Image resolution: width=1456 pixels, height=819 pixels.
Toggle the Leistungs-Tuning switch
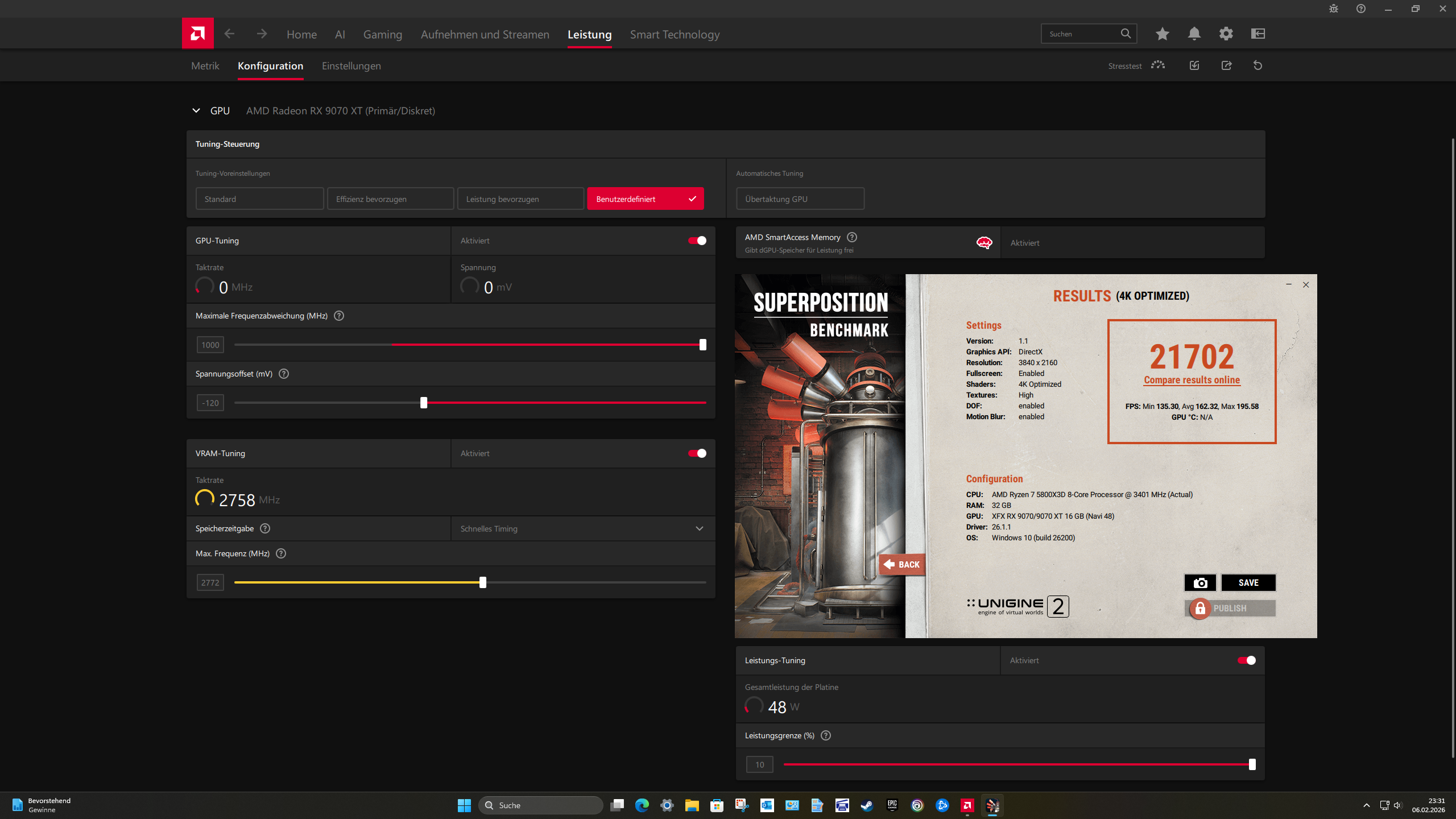pyautogui.click(x=1246, y=660)
